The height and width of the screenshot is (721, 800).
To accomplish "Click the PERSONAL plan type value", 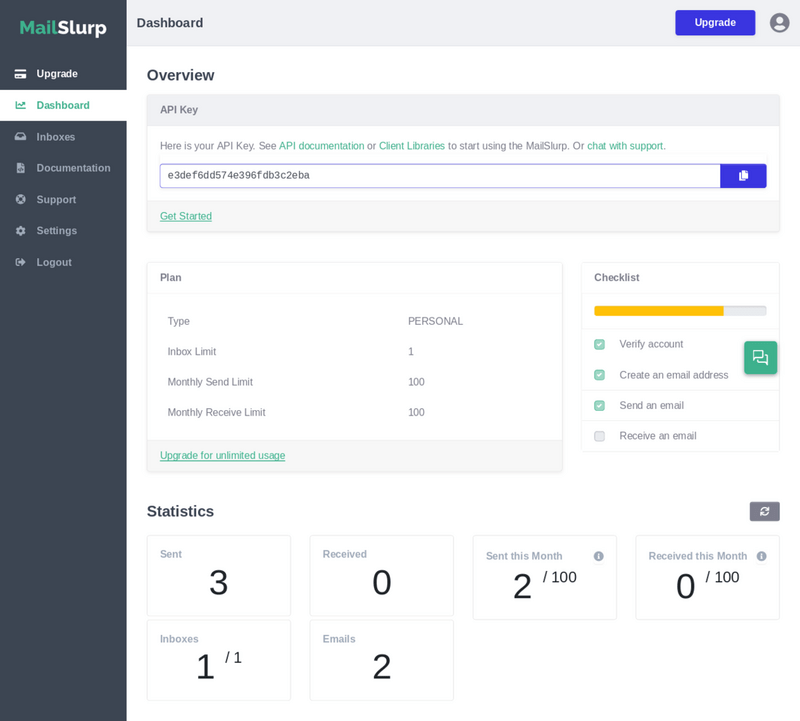I will tap(435, 321).
